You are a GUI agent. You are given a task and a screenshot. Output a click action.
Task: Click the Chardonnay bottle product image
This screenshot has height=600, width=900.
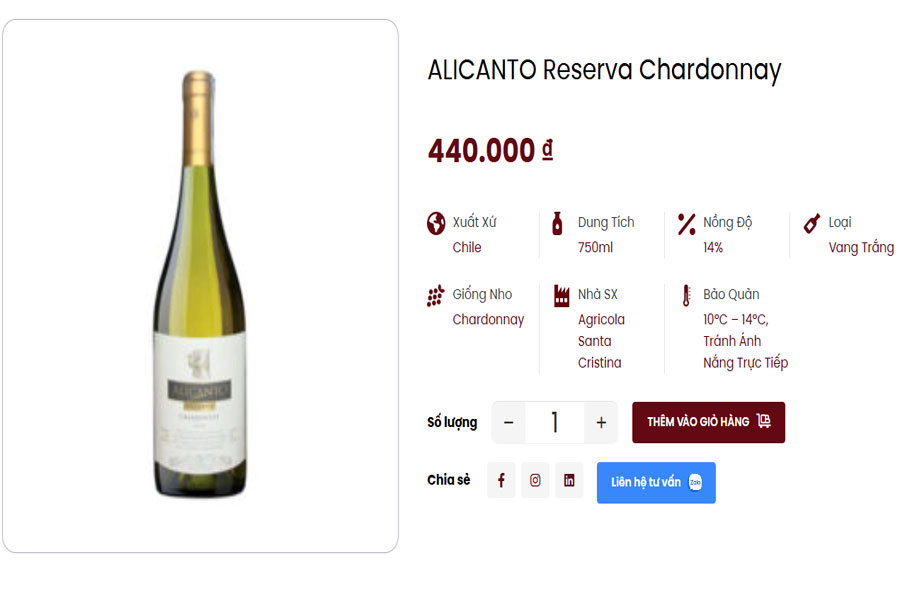pos(199,290)
